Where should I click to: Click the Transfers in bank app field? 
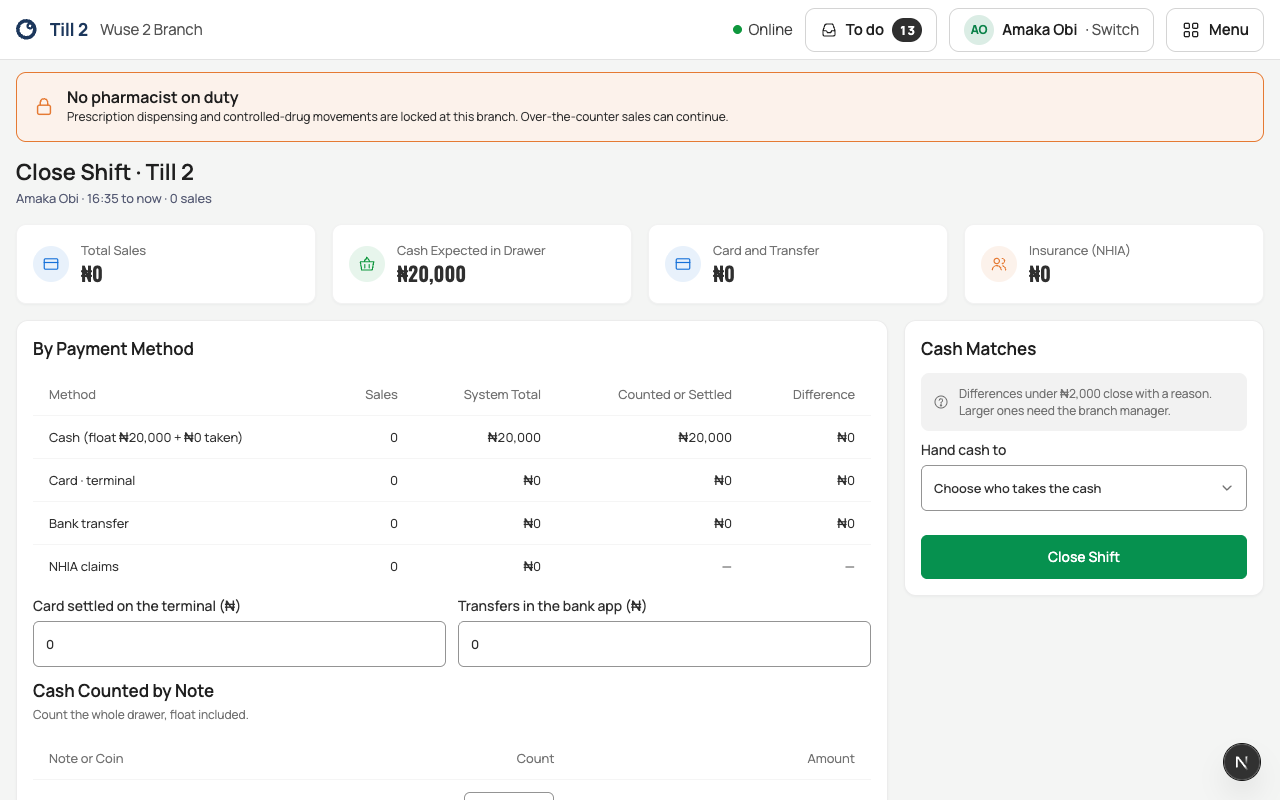tap(664, 644)
